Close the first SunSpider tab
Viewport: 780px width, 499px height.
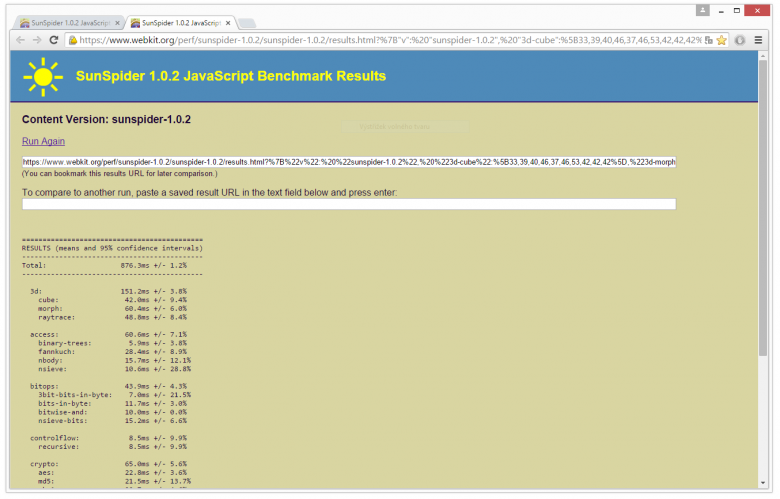117,23
